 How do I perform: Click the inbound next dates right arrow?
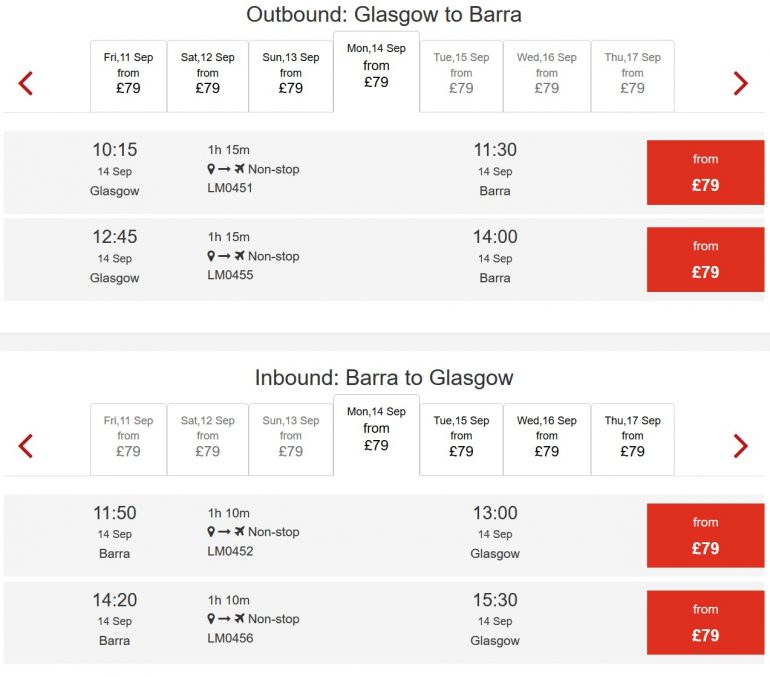point(740,446)
